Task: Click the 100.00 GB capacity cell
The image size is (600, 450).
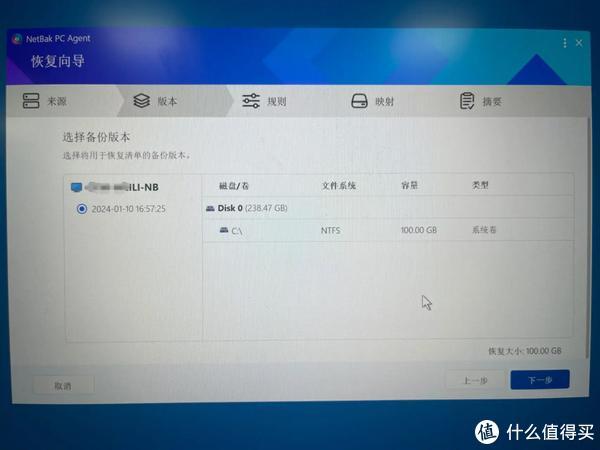Action: [419, 230]
